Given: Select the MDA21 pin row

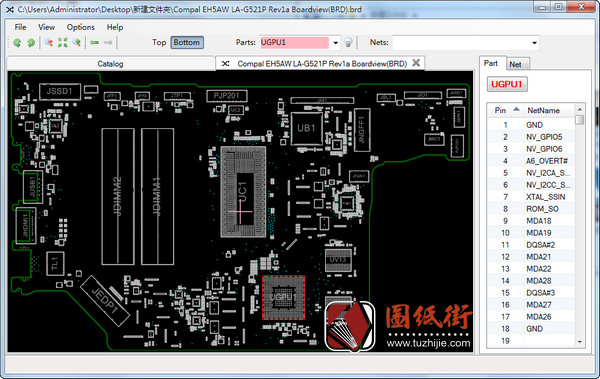Looking at the screenshot, I should coord(531,257).
